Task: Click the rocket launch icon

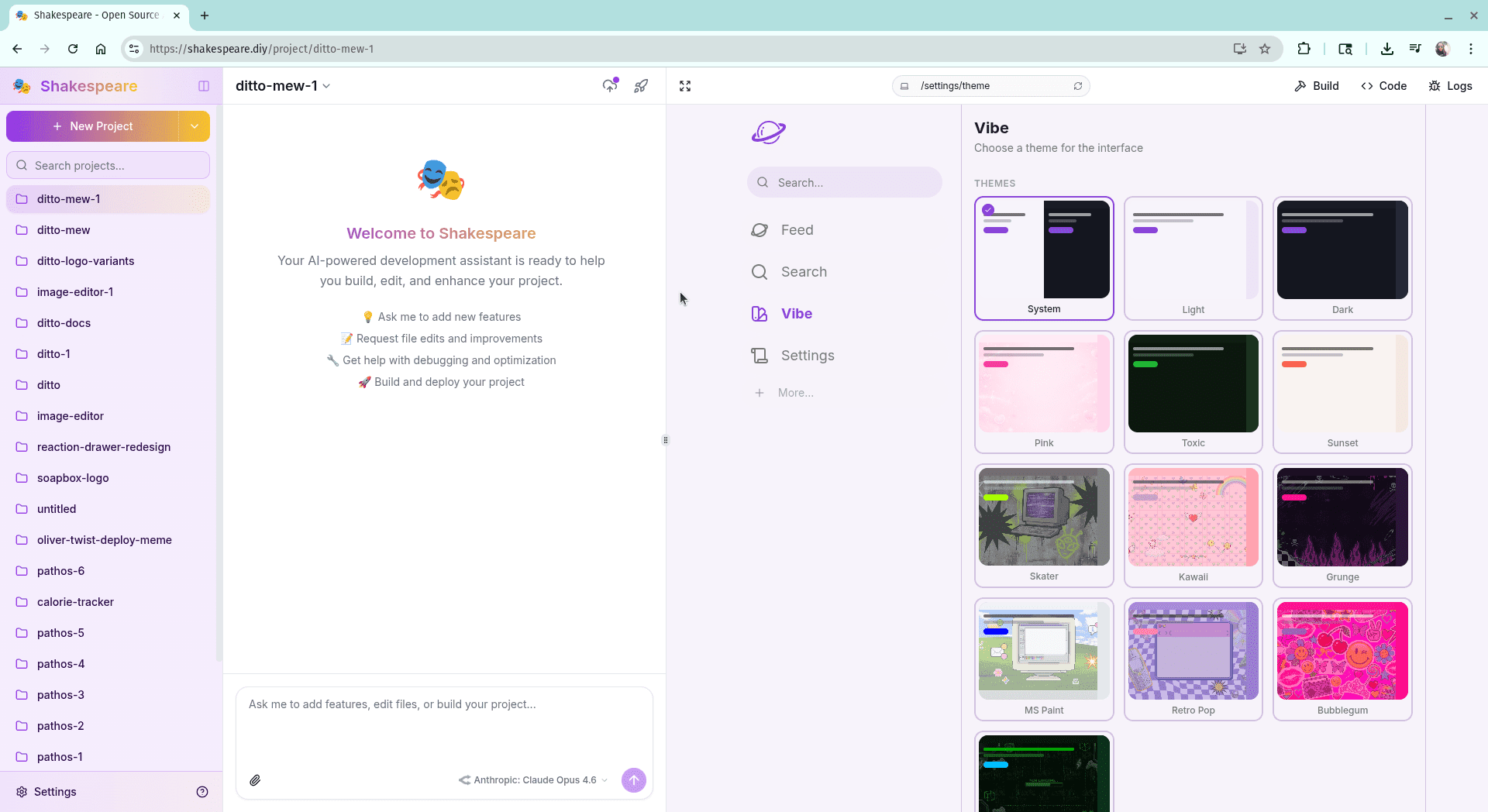Action: point(641,85)
